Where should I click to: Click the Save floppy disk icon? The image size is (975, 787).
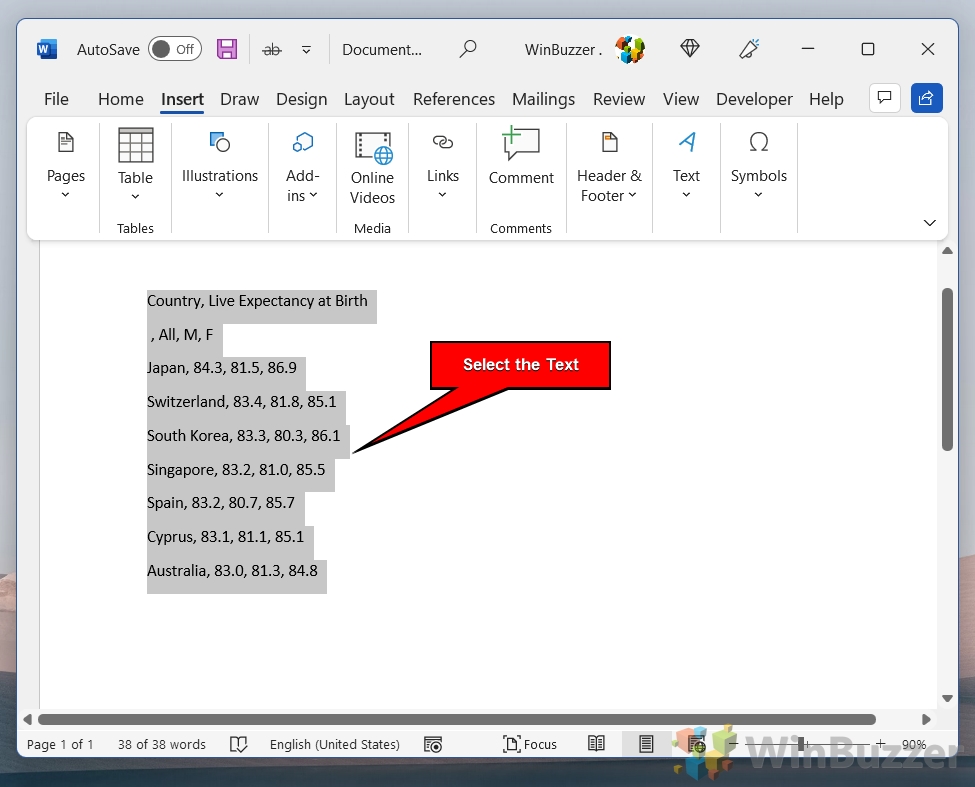coord(227,49)
